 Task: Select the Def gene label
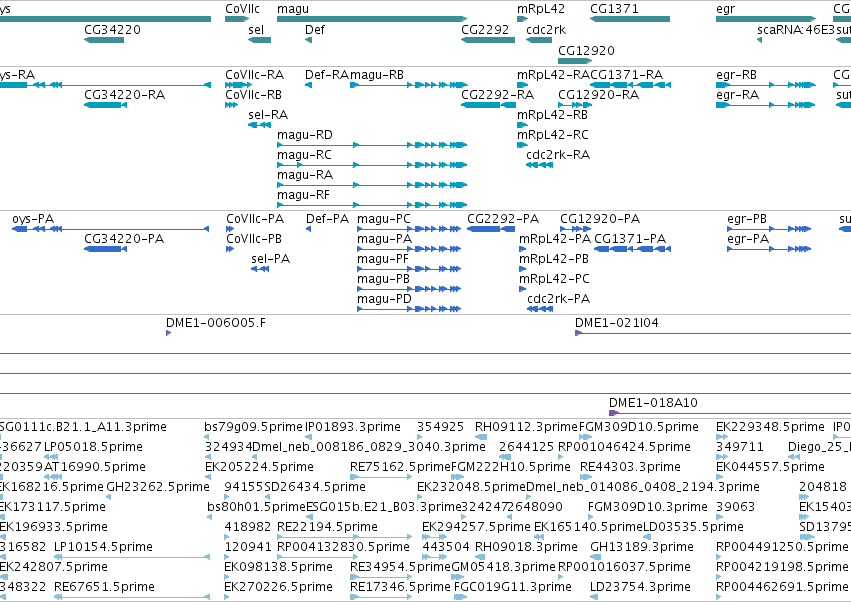(315, 30)
